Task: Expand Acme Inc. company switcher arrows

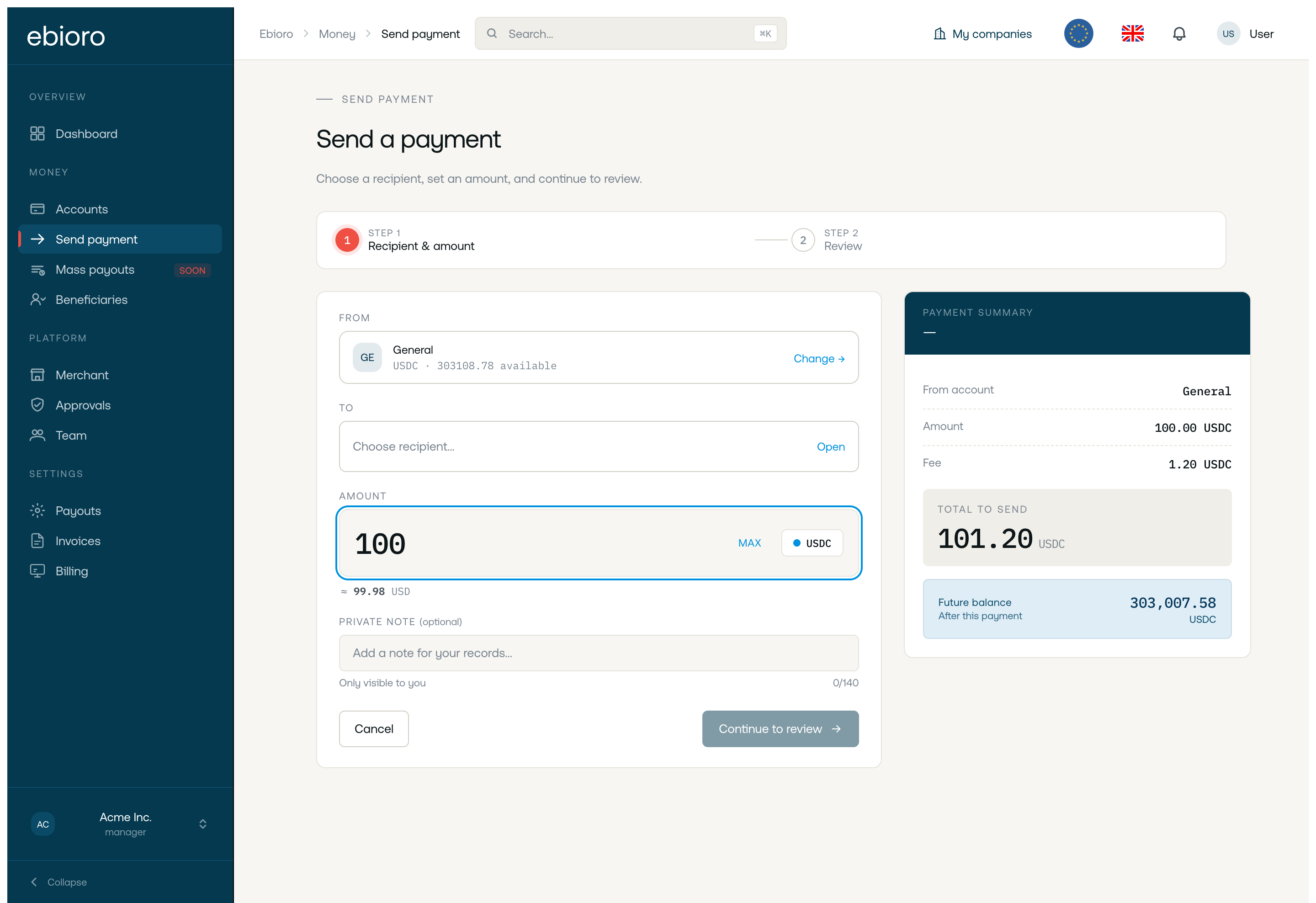Action: click(x=203, y=824)
